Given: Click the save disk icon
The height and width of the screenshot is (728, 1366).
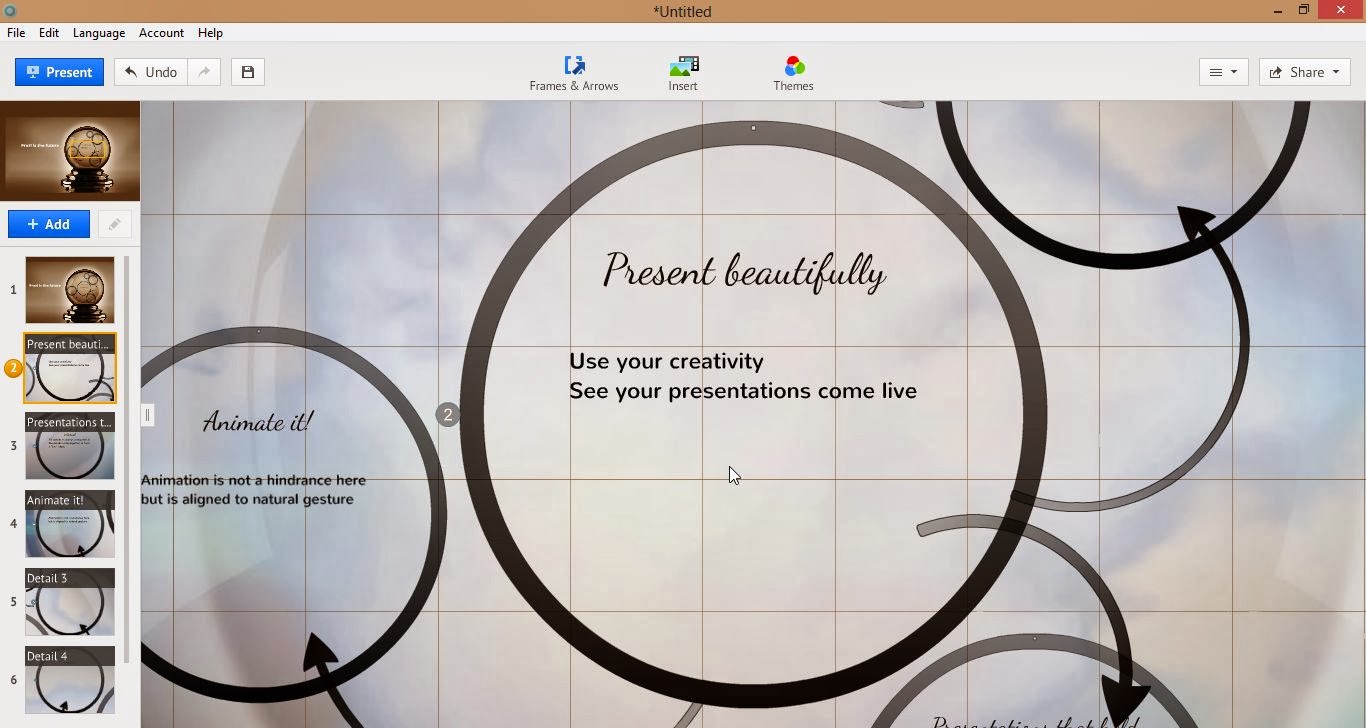Looking at the screenshot, I should [x=248, y=72].
